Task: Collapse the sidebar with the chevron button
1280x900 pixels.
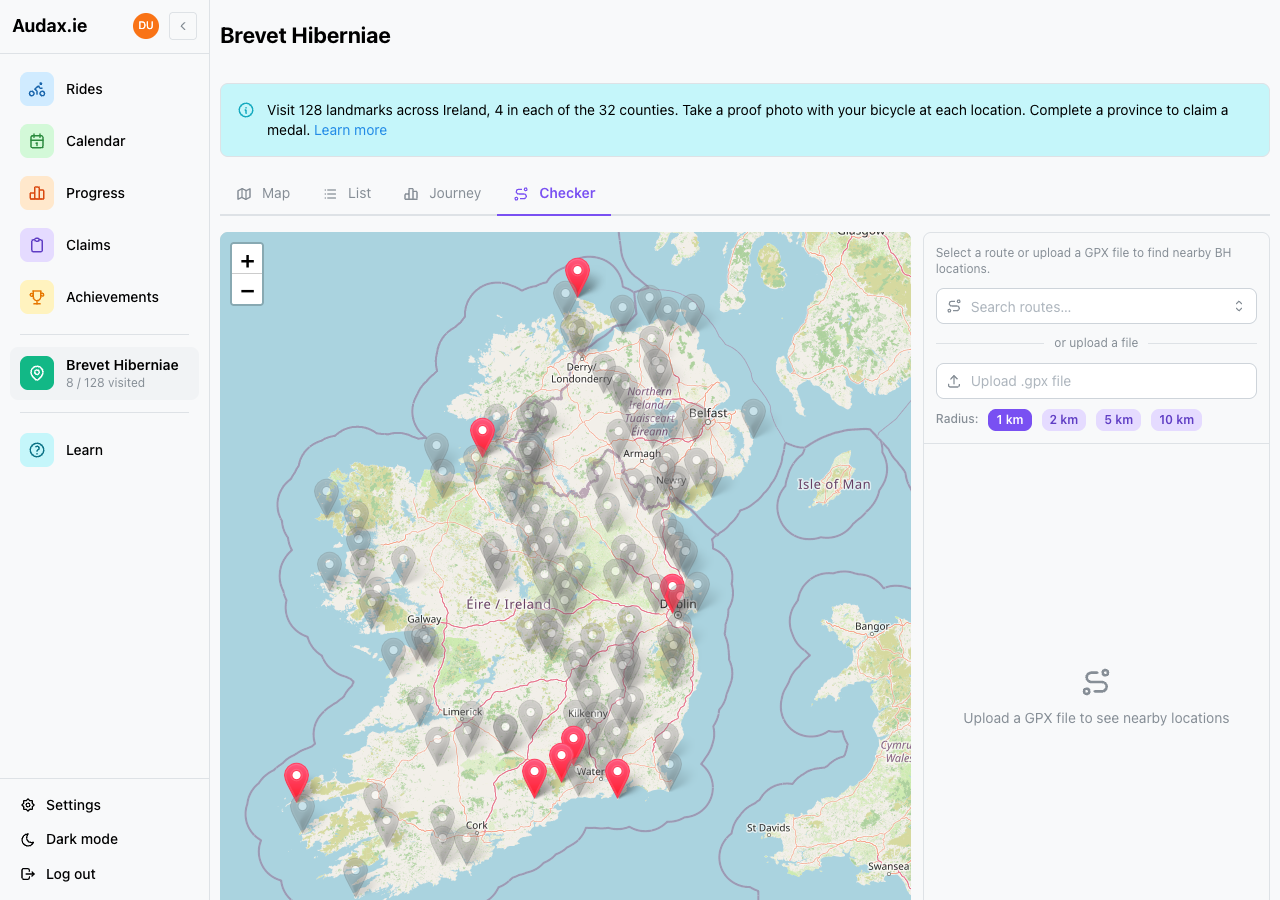Action: coord(183,26)
